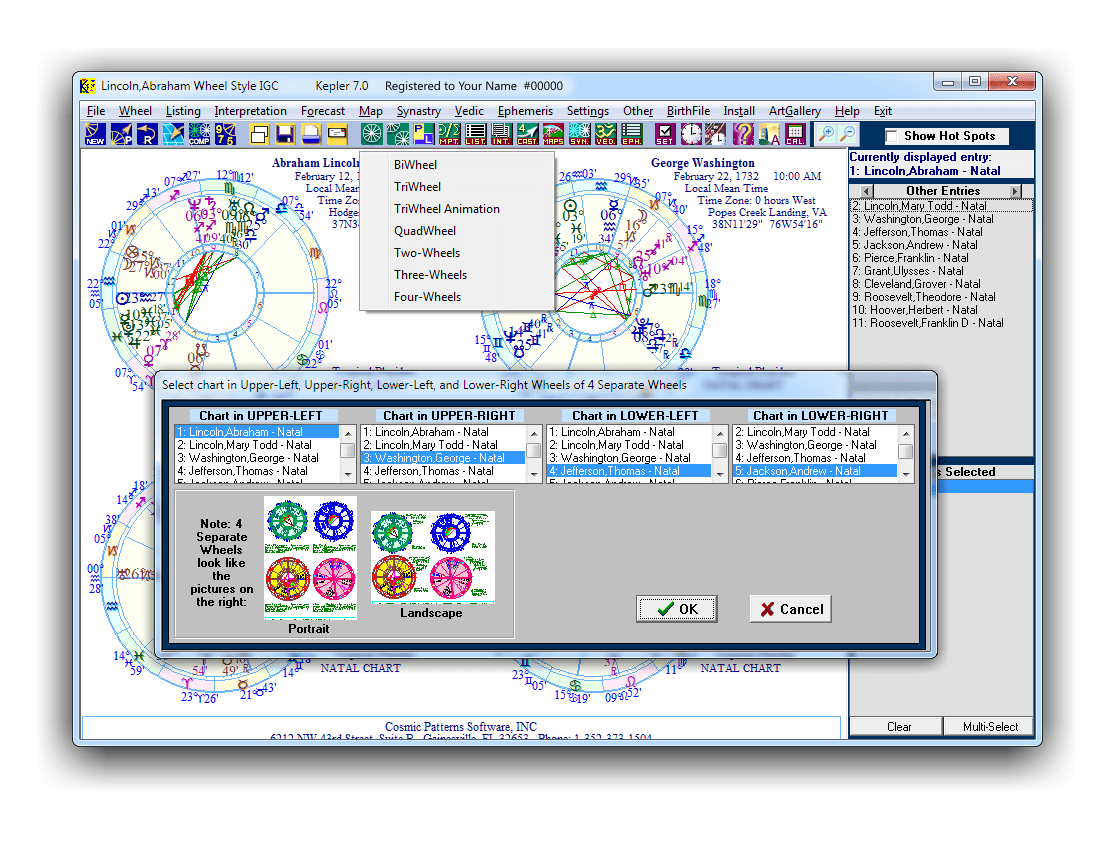This screenshot has width=1112, height=856.
Task: Click the CAST forecast toolbar icon
Action: click(x=527, y=134)
